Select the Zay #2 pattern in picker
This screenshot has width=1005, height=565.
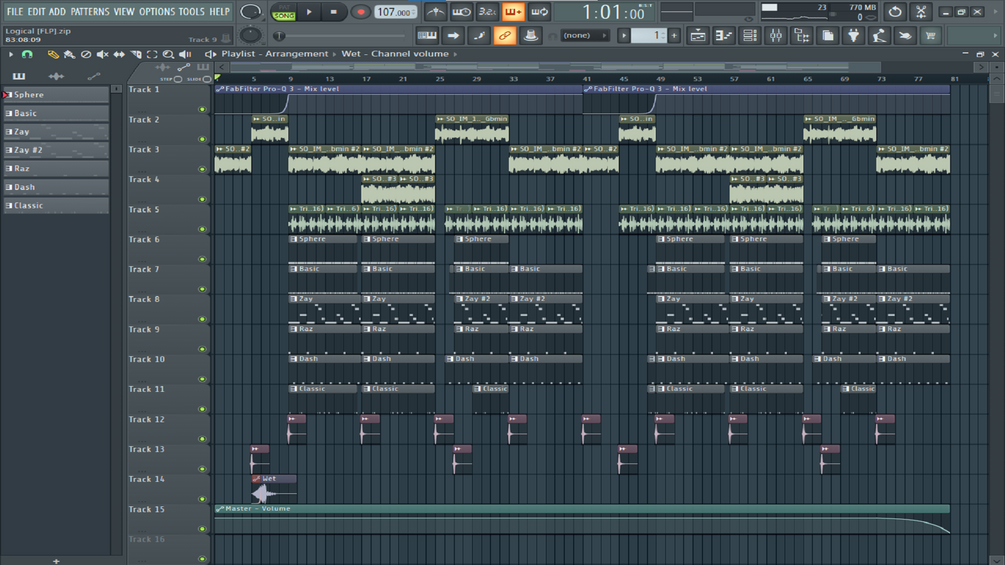click(56, 150)
